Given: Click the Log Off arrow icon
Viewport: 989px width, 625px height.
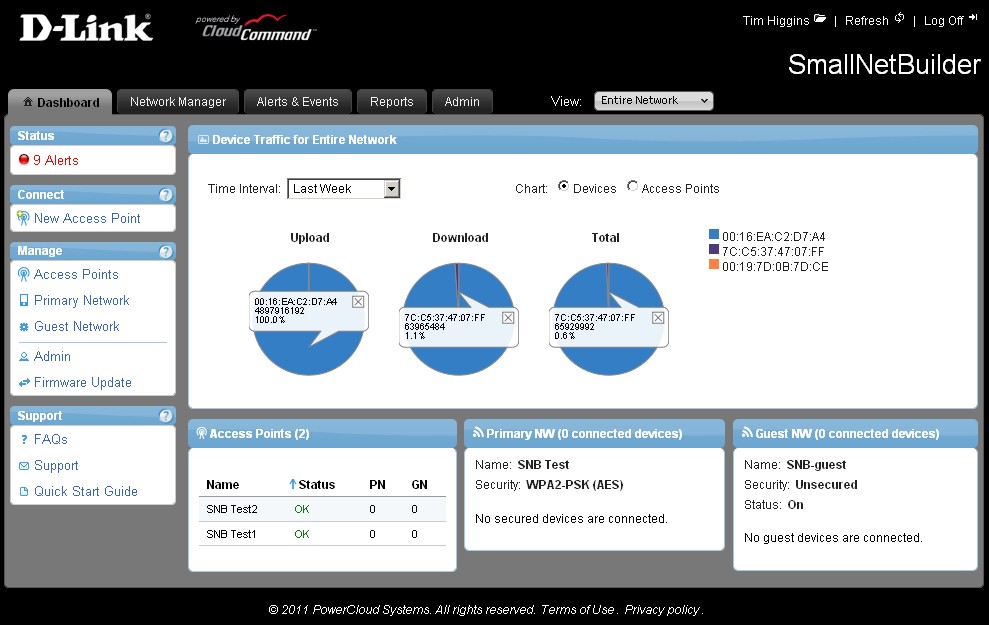Looking at the screenshot, I should [973, 18].
